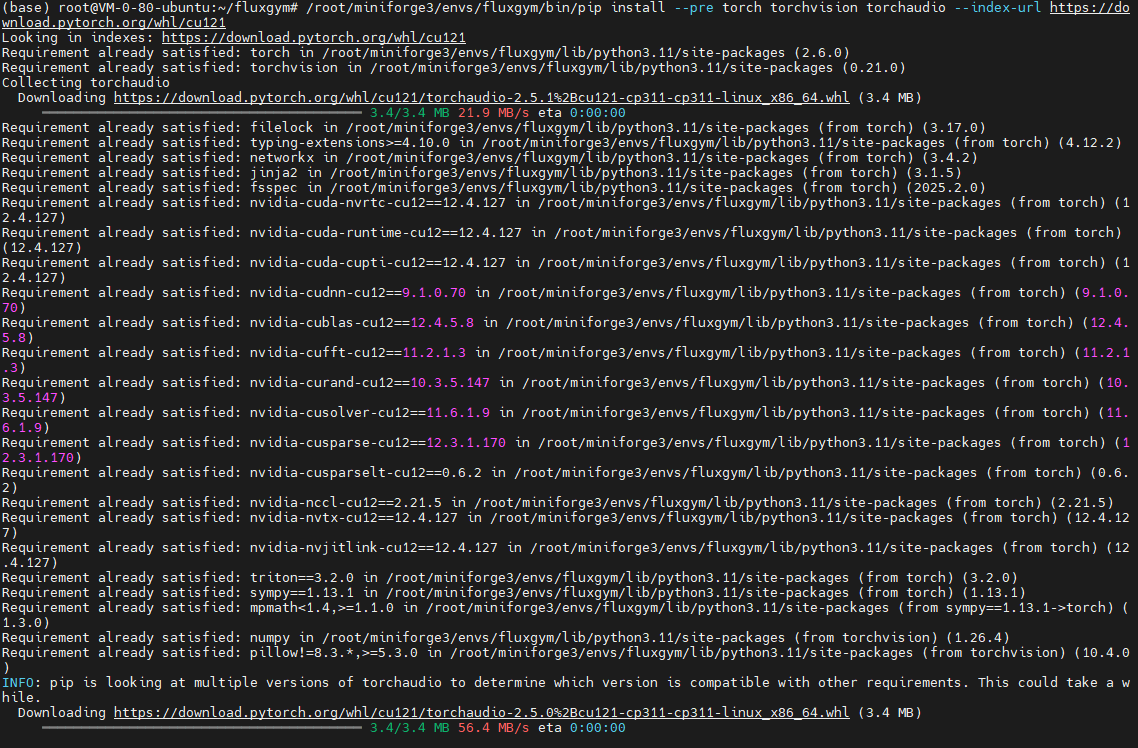Screen dimensions: 1138x748
Task: Click the 'pillow!=8.3.*,>=5.3.0' requirement
Action: point(334,652)
